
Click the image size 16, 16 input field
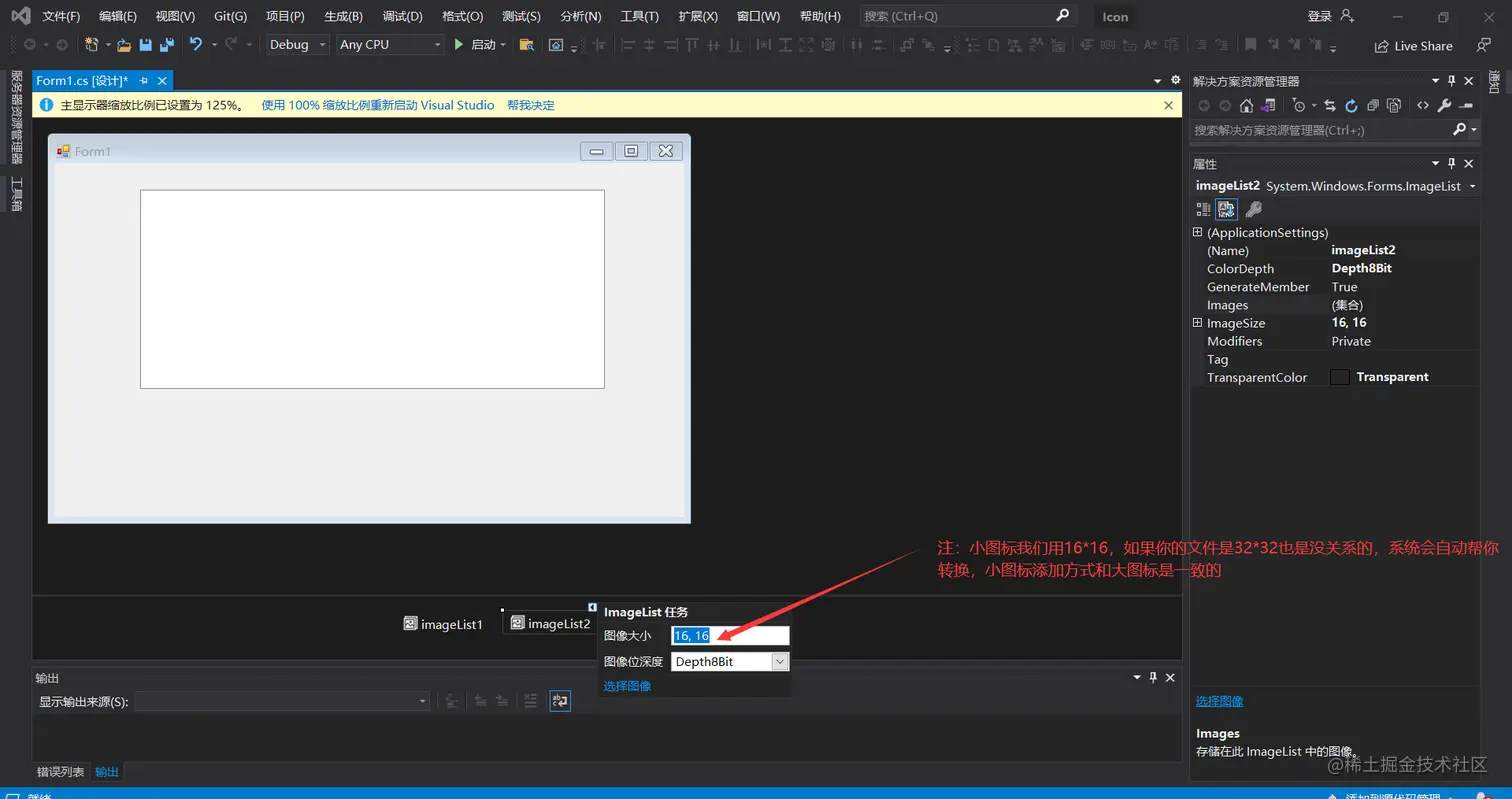point(730,636)
